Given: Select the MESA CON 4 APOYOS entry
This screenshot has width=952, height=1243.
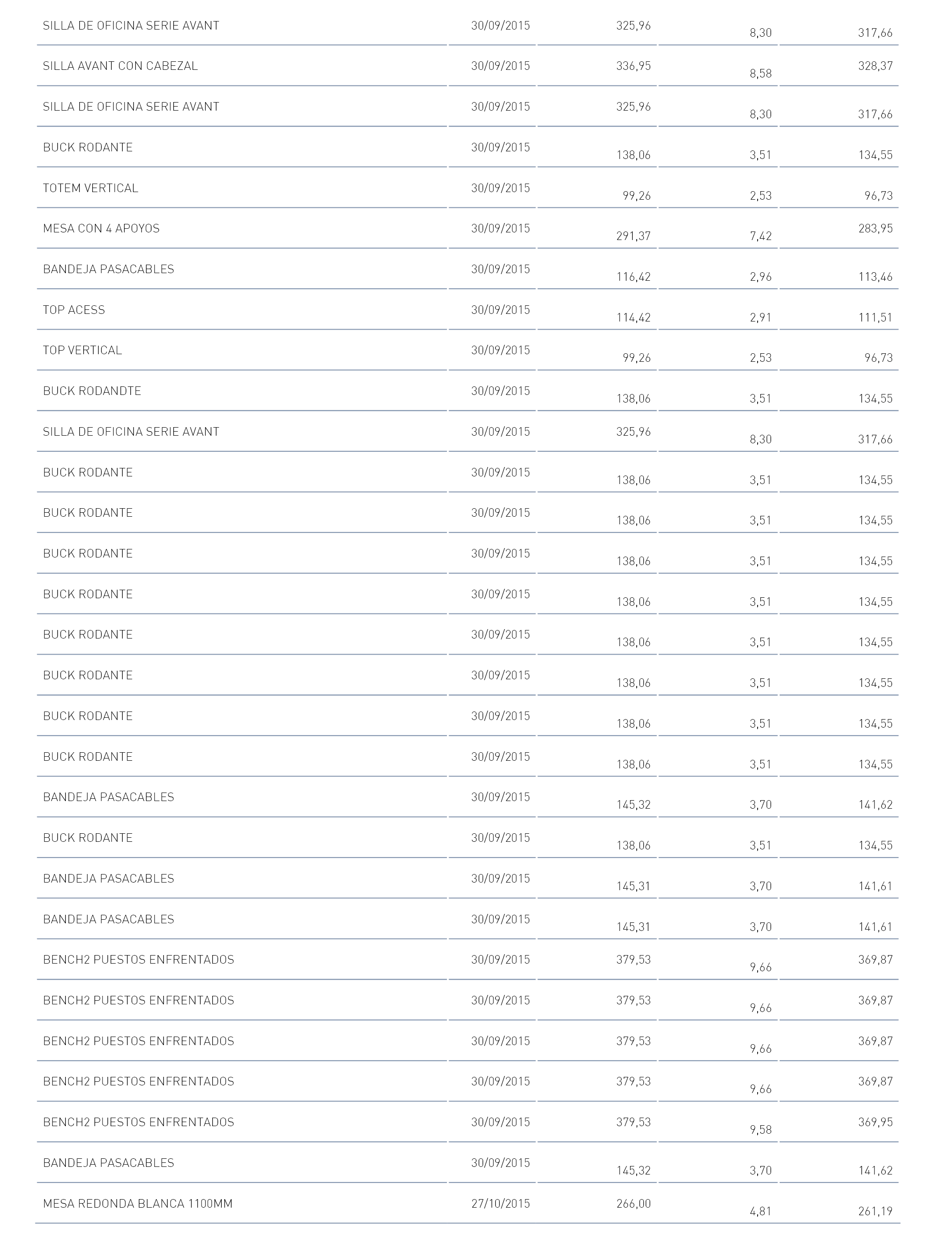Looking at the screenshot, I should (102, 228).
